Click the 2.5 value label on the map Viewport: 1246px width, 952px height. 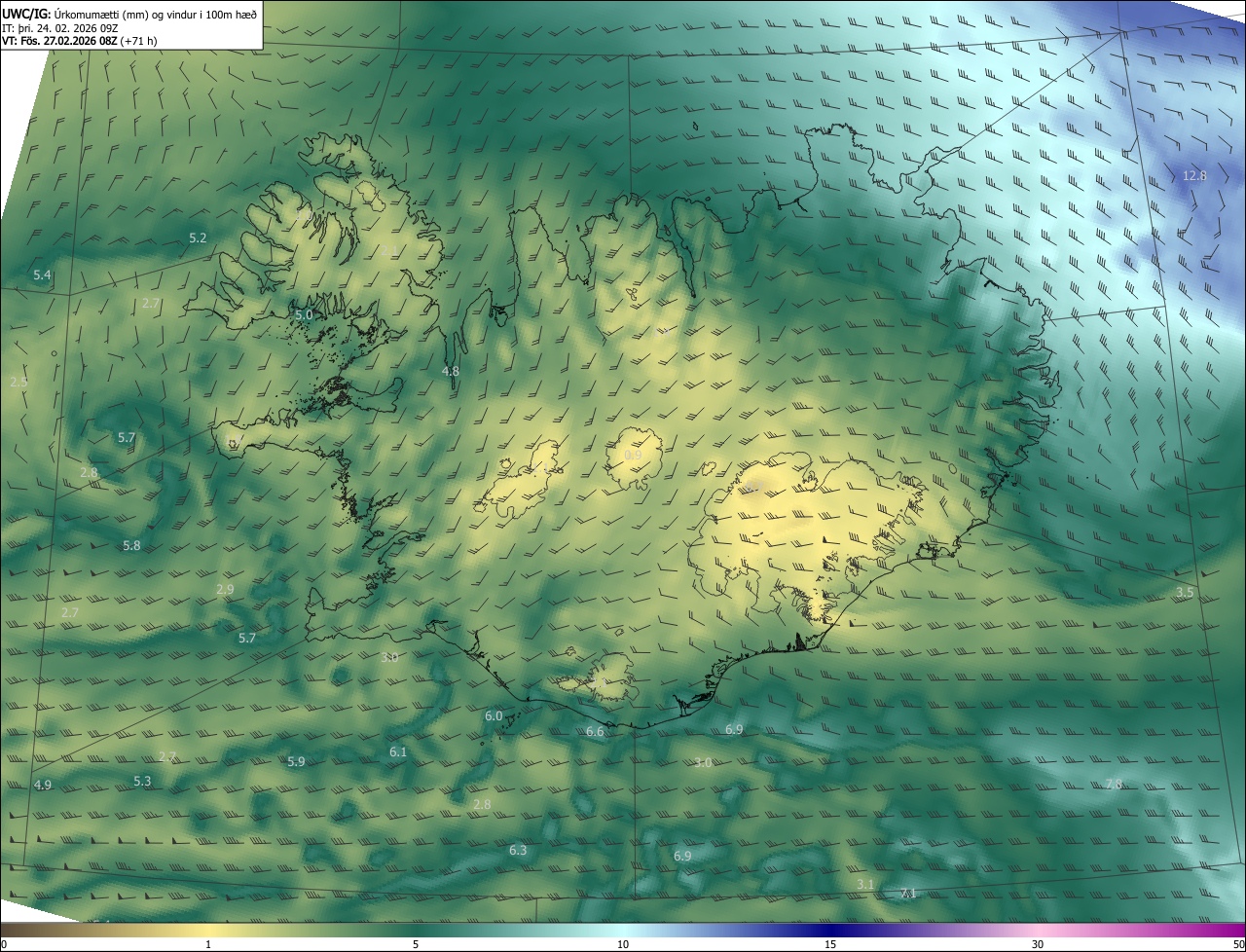[x=18, y=382]
